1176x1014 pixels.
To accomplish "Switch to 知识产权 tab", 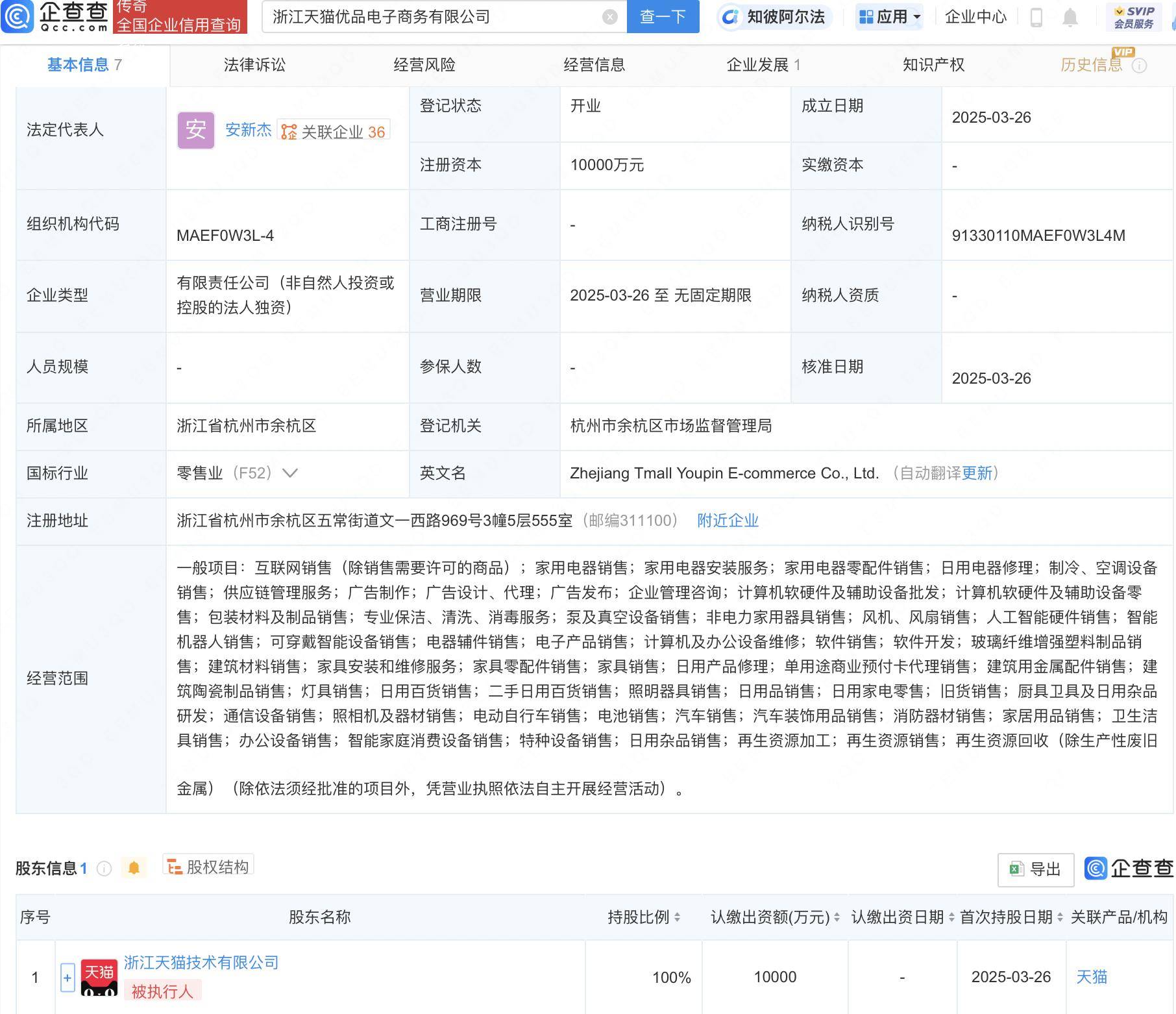I will click(x=933, y=65).
